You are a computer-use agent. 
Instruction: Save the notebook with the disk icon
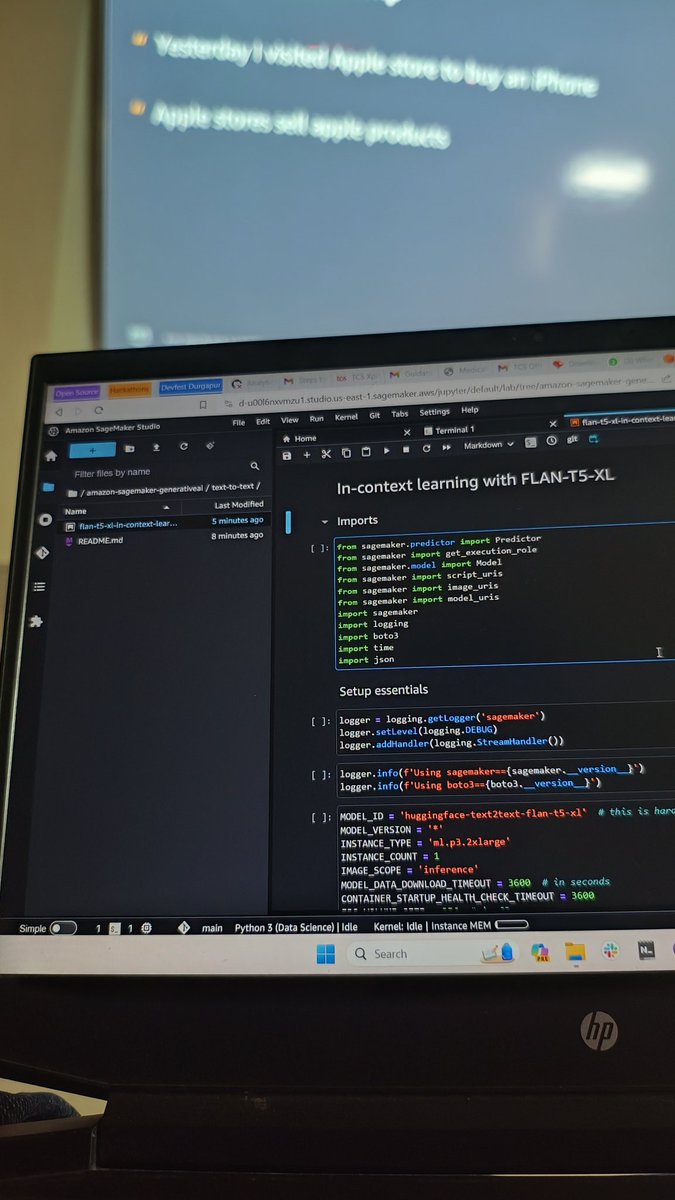pyautogui.click(x=287, y=455)
